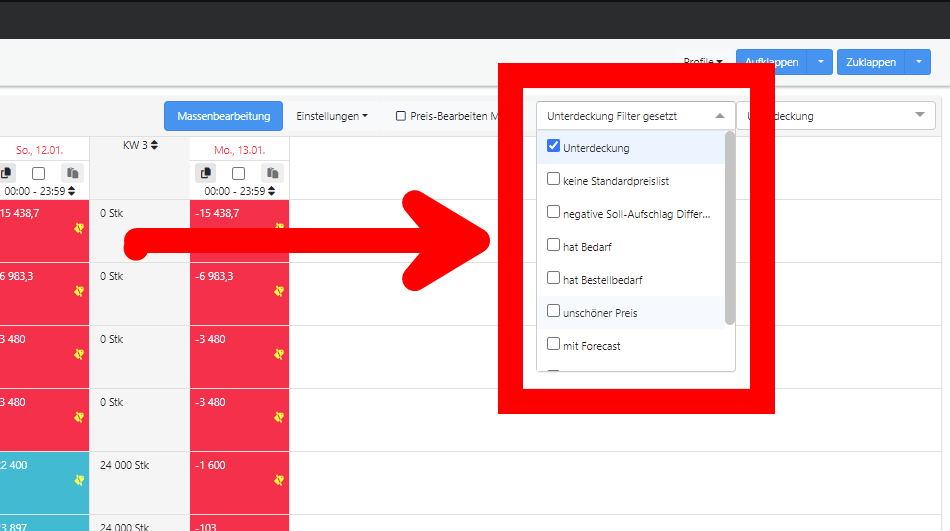Click the 0 Stk cell in -6 983,3 row
This screenshot has width=950, height=531.
[139, 294]
